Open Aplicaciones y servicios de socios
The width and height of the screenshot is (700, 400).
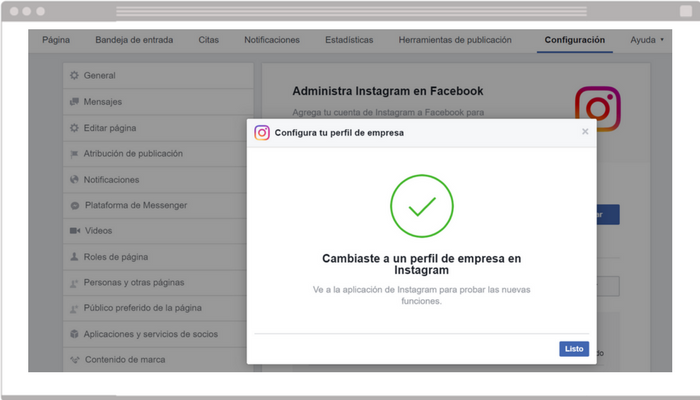pos(155,334)
